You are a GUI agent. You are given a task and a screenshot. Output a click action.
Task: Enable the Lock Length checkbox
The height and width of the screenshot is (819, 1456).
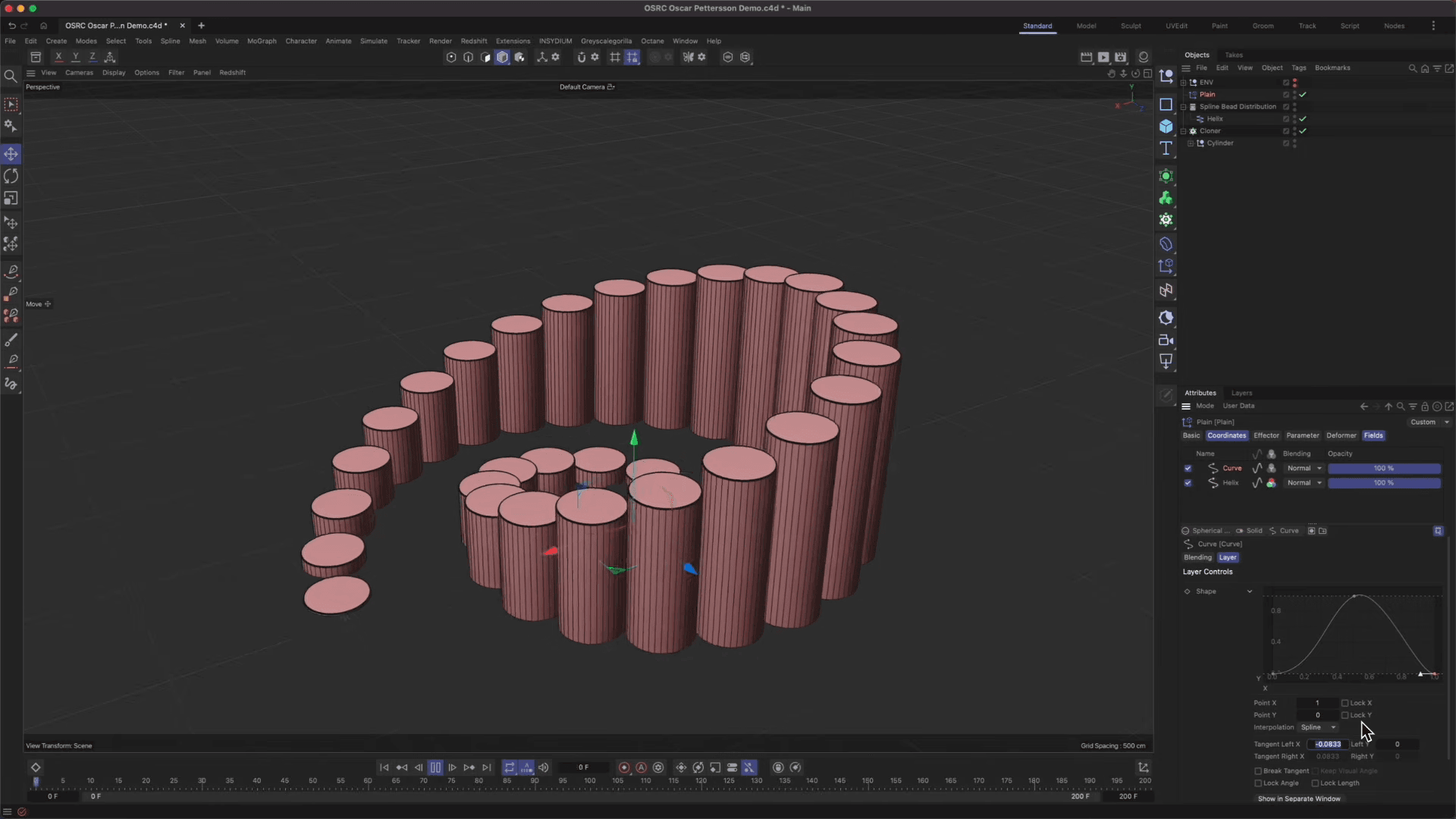1315,783
